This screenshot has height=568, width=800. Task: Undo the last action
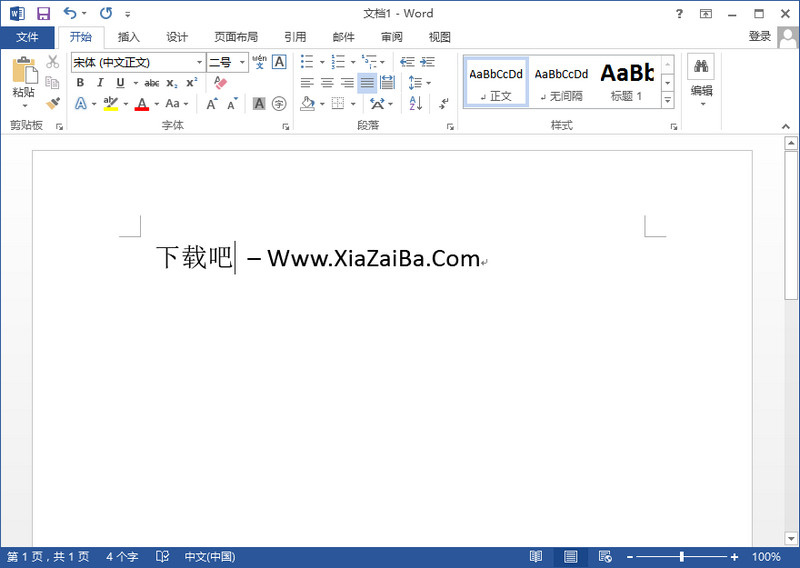69,13
